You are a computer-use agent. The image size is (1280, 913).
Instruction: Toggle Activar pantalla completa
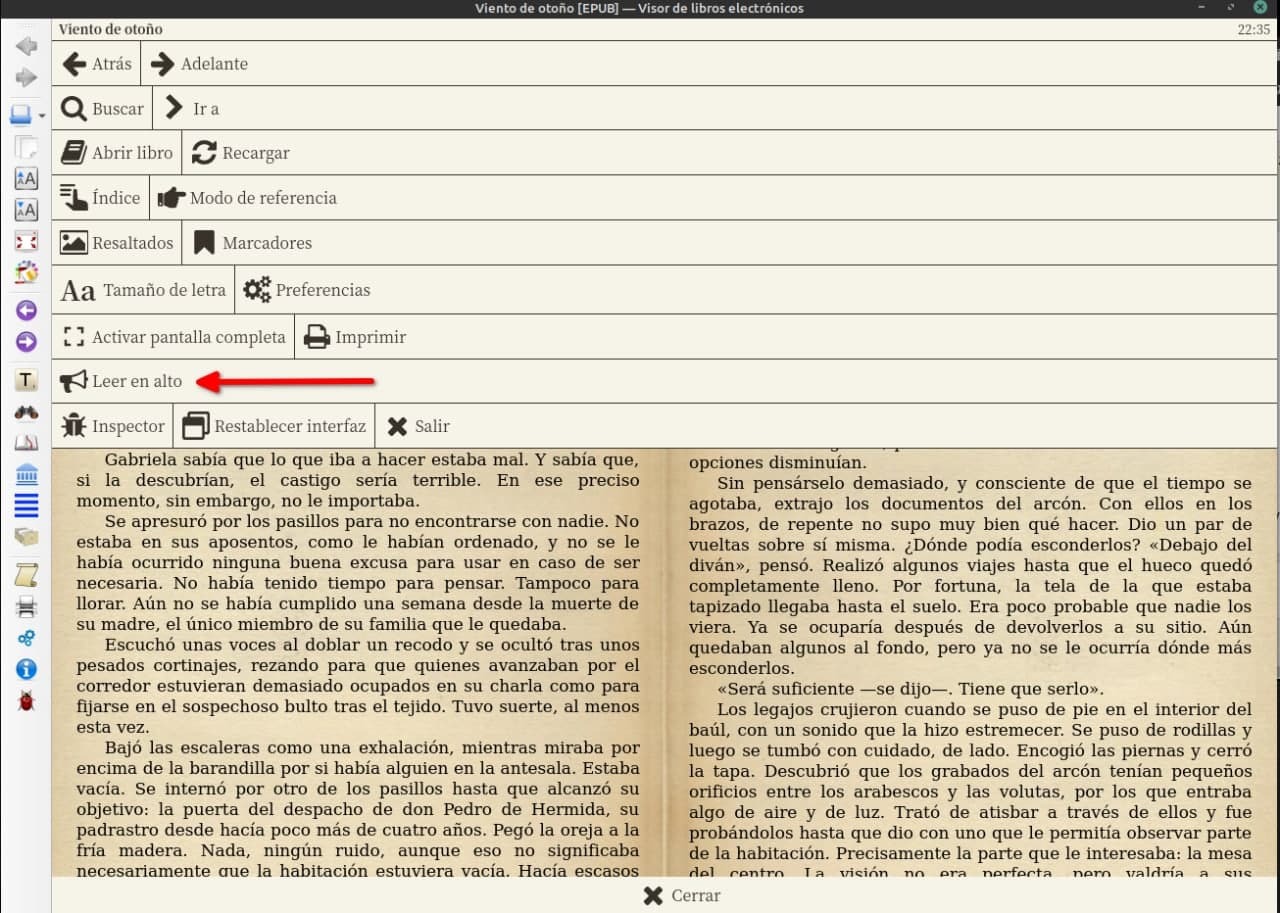click(x=173, y=337)
